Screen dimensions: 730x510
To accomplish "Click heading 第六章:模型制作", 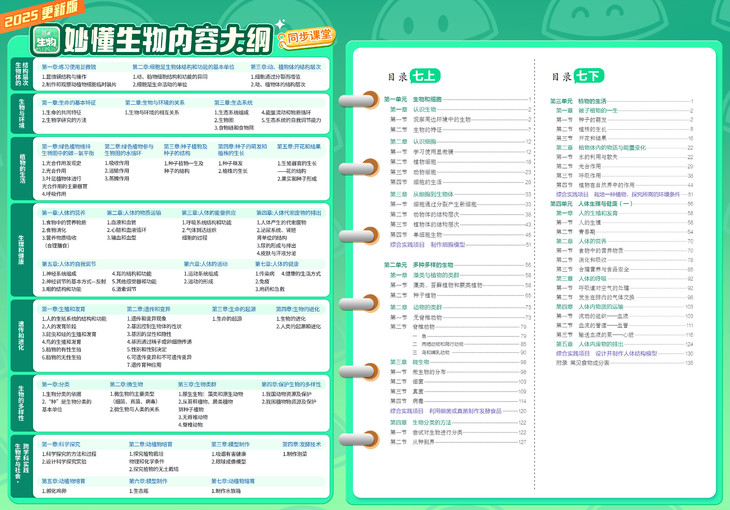I will point(148,481).
